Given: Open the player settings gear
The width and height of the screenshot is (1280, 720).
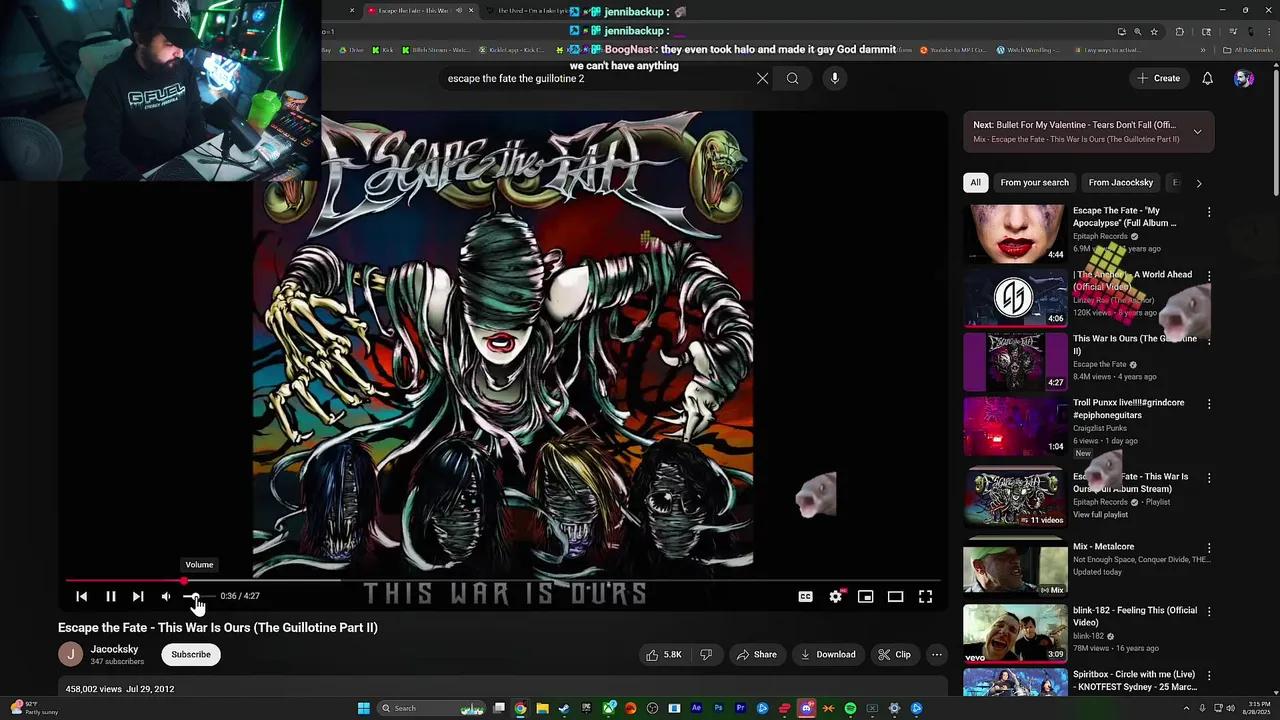Looking at the screenshot, I should (836, 596).
